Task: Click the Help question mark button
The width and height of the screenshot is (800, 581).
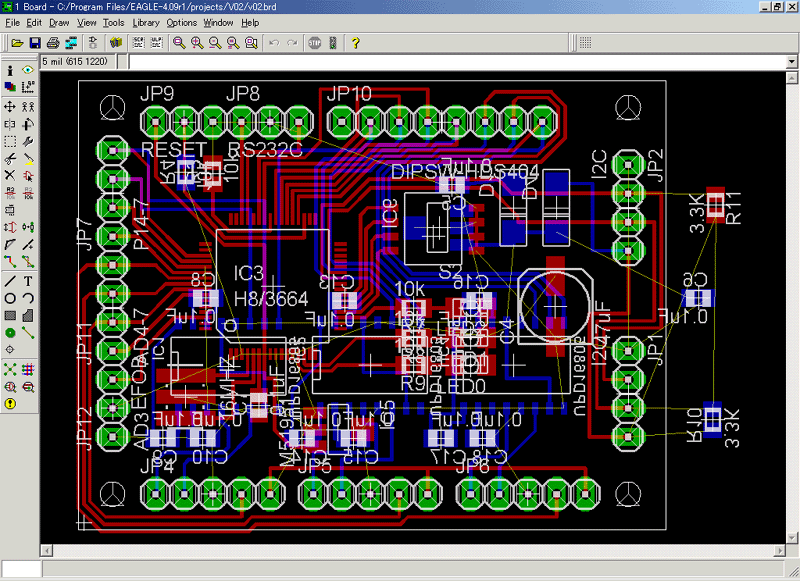Action: (355, 43)
